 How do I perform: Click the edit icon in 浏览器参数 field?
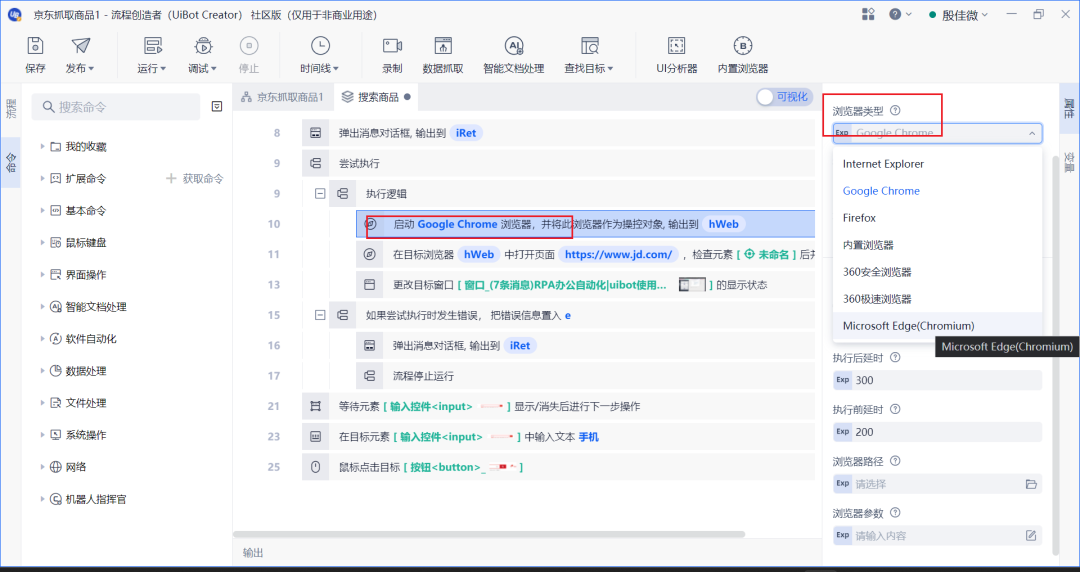[x=1031, y=535]
